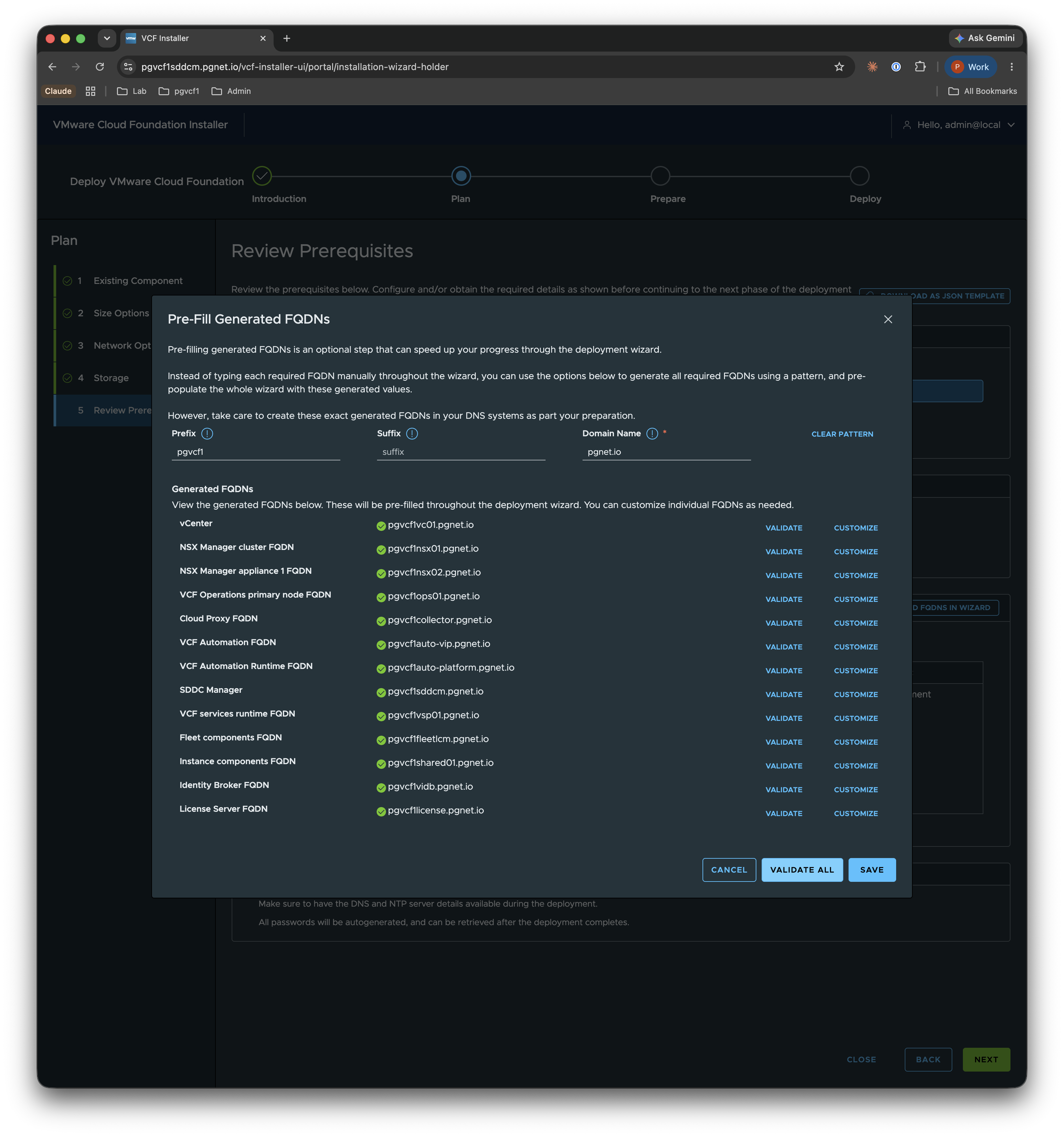Select Storage step in Plan sidebar
The height and width of the screenshot is (1137, 1064).
coord(111,378)
